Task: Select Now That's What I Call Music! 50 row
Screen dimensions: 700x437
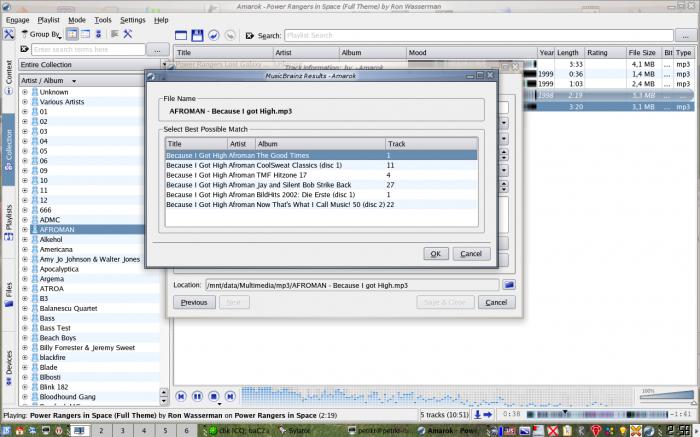Action: tap(321, 204)
